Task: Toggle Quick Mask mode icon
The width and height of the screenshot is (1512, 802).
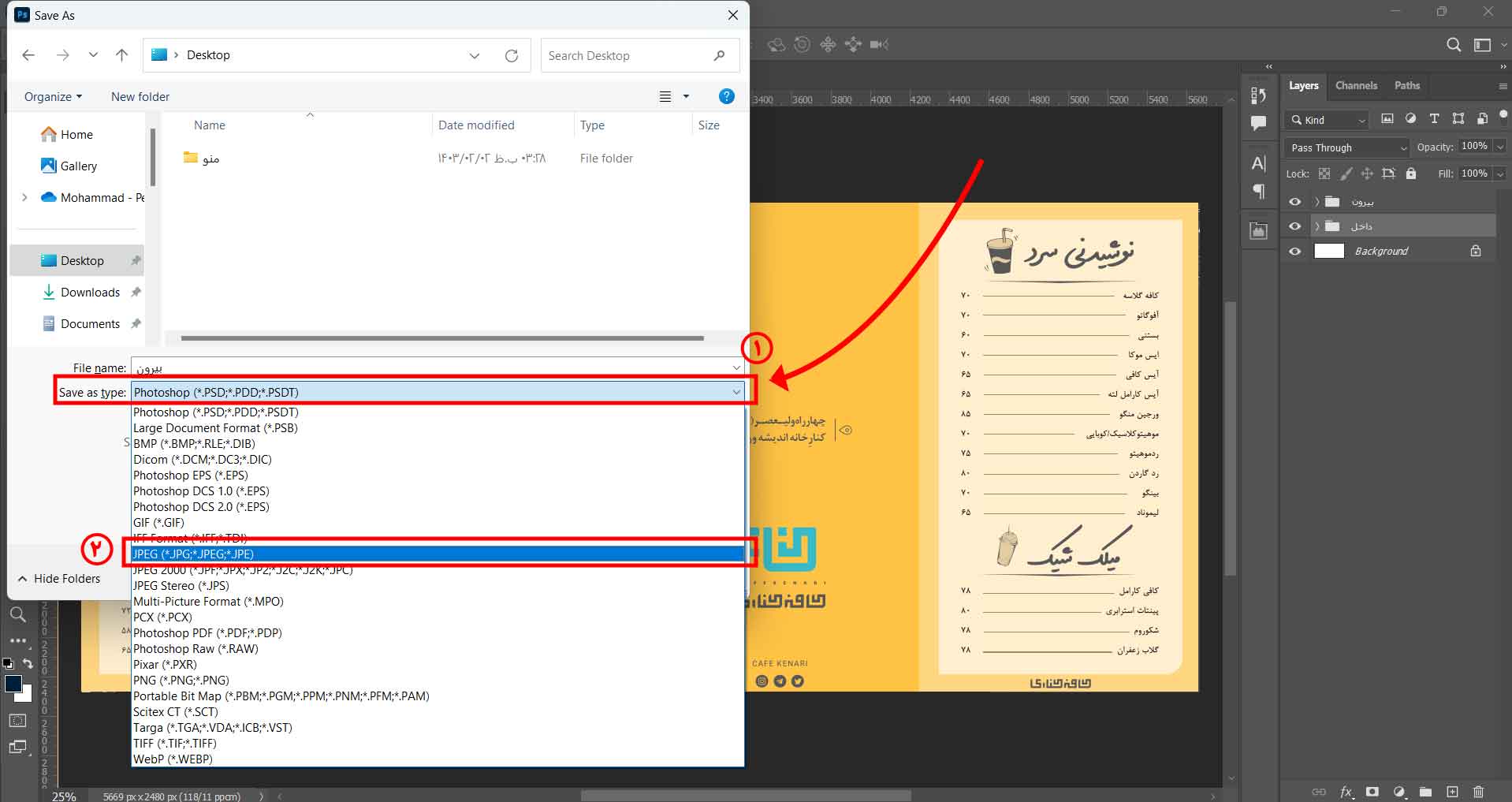Action: (x=17, y=720)
